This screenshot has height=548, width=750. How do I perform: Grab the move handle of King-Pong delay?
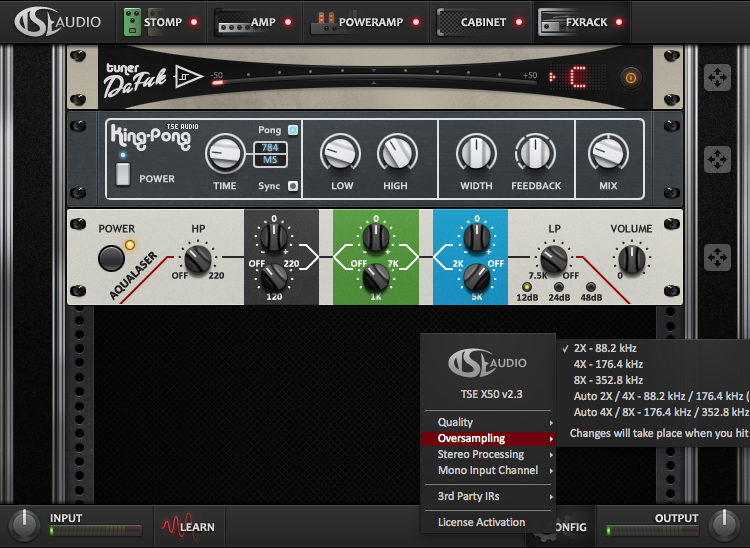[717, 159]
